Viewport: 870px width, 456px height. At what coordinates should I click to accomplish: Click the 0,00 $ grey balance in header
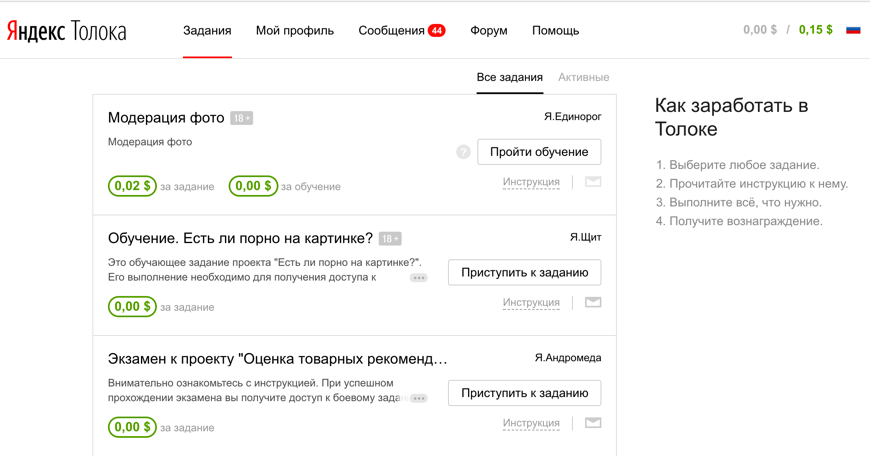pyautogui.click(x=760, y=30)
